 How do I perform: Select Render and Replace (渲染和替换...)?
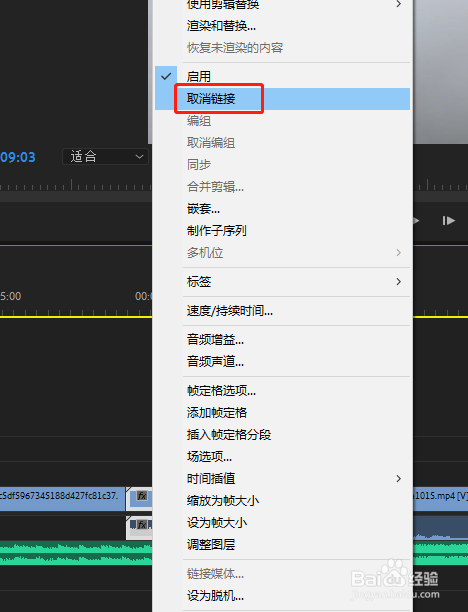coord(283,26)
